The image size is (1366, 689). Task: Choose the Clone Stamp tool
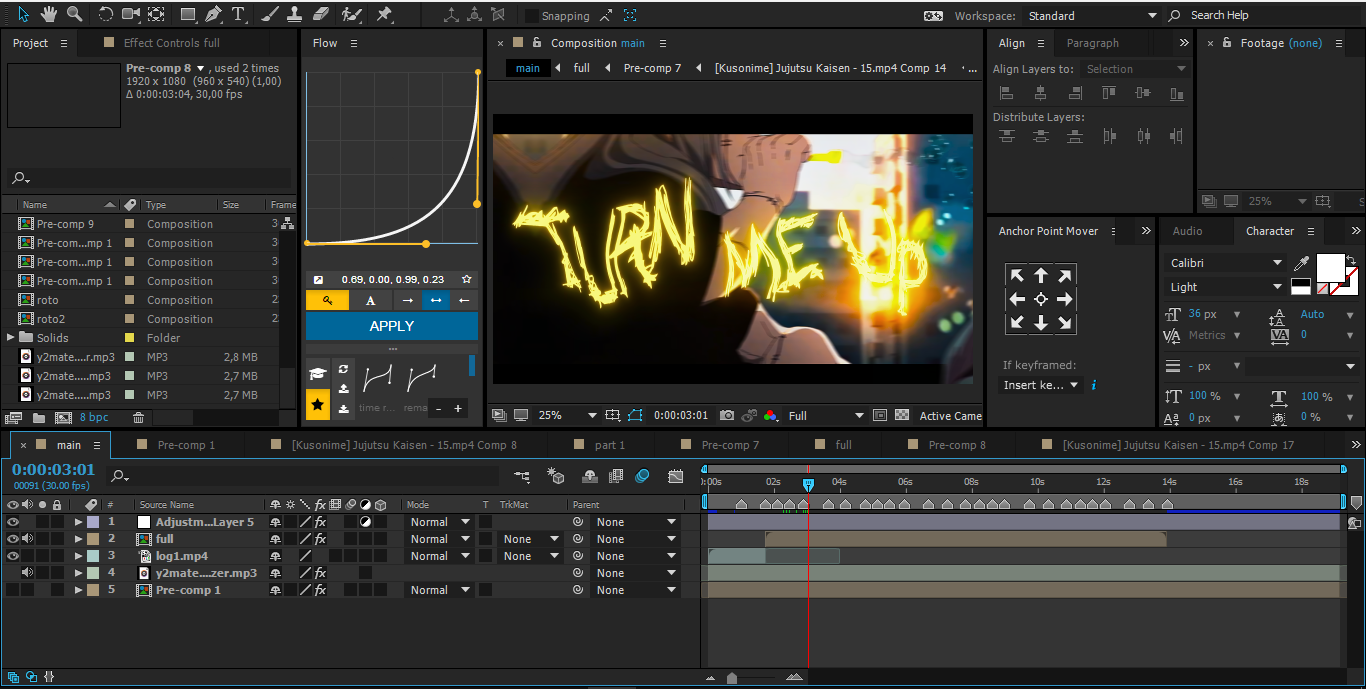pyautogui.click(x=294, y=14)
